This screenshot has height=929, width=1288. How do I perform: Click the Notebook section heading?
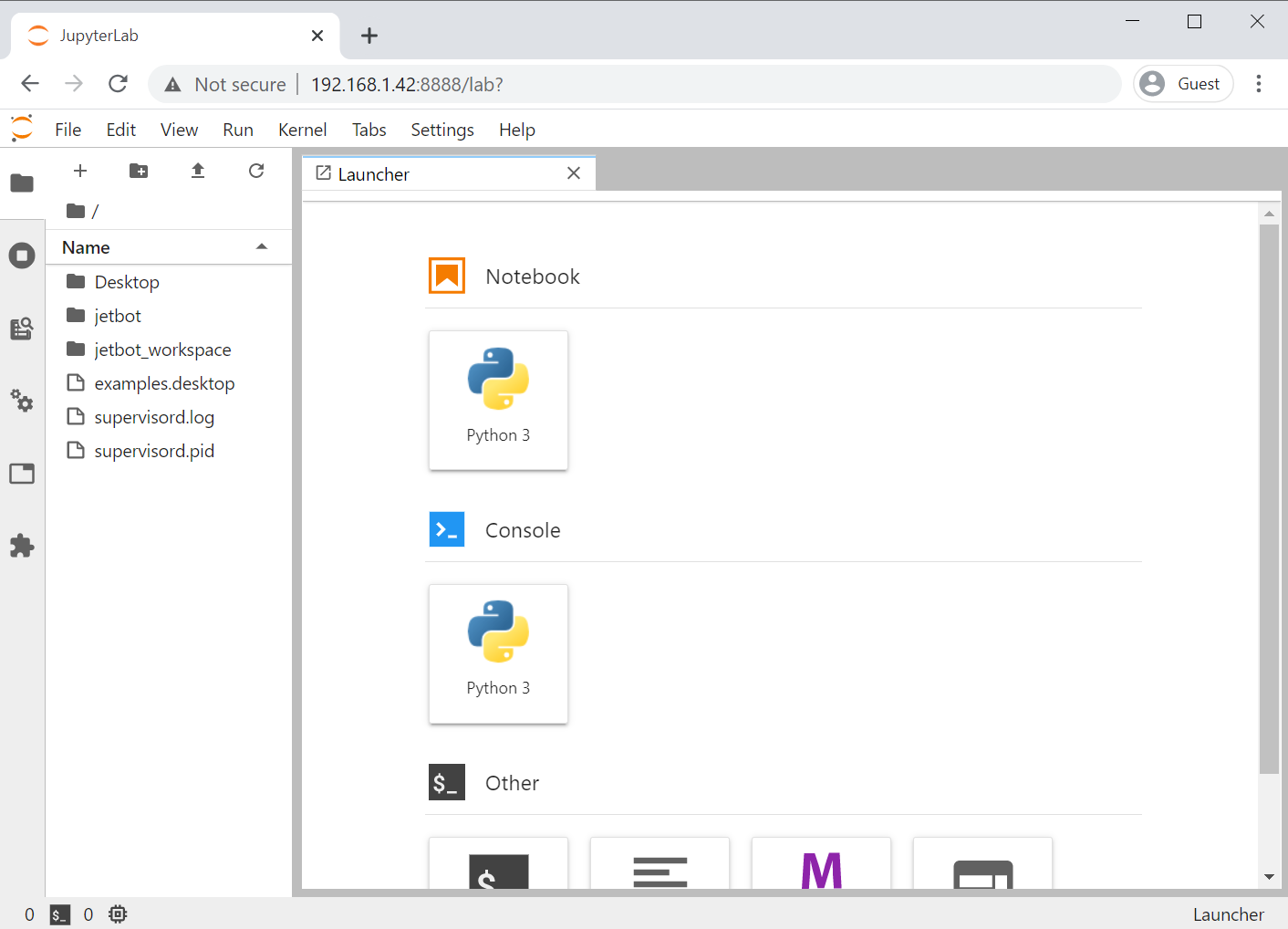pos(533,277)
